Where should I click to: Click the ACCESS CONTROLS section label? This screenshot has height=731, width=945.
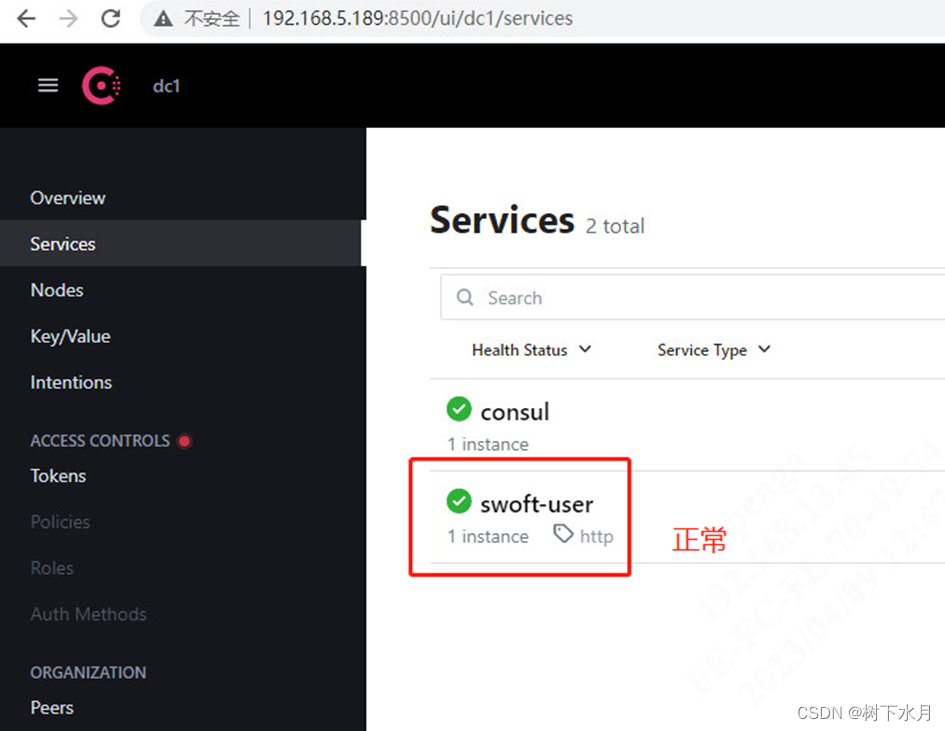[100, 441]
